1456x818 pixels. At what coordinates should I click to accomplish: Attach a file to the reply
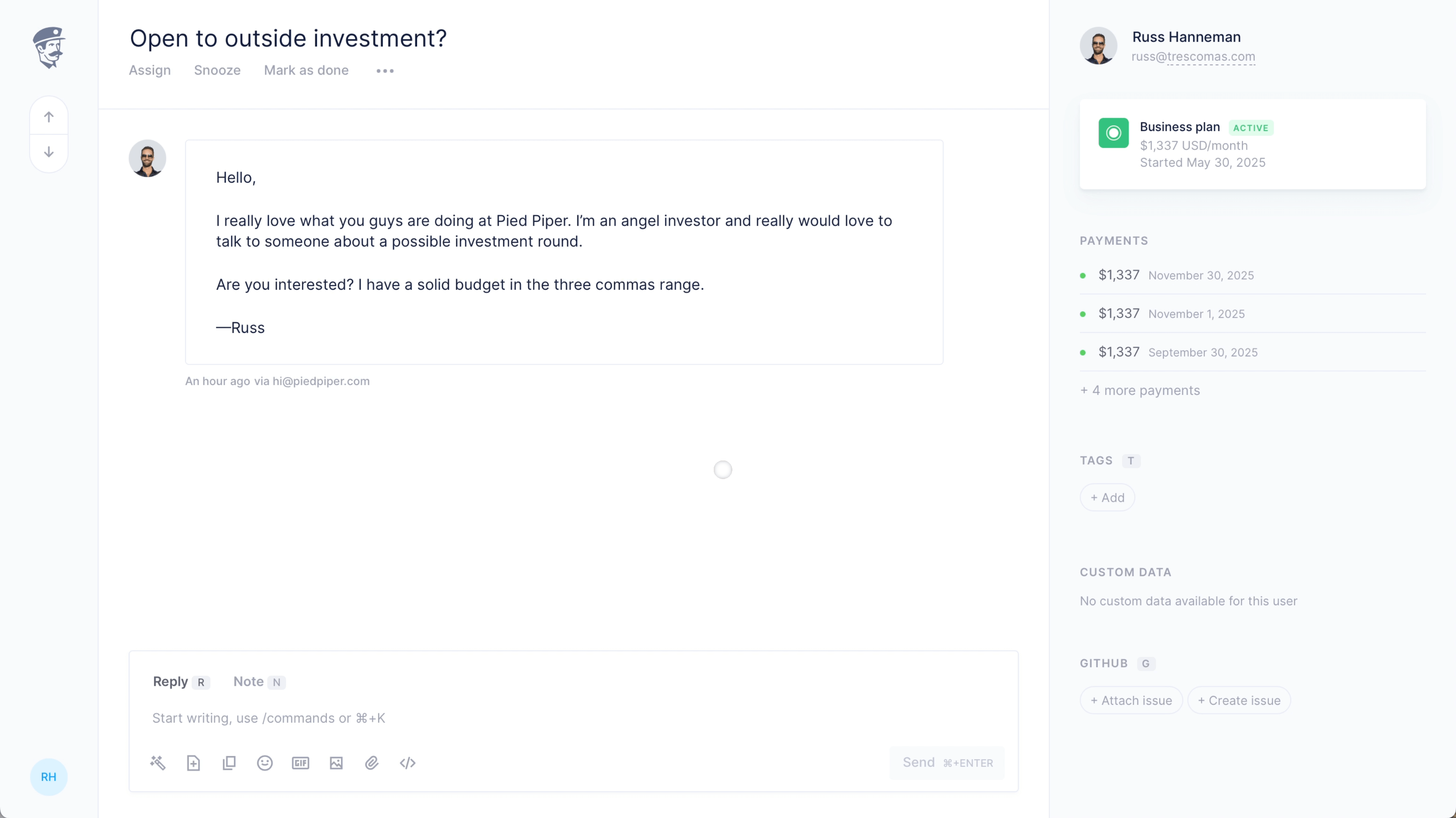[372, 763]
